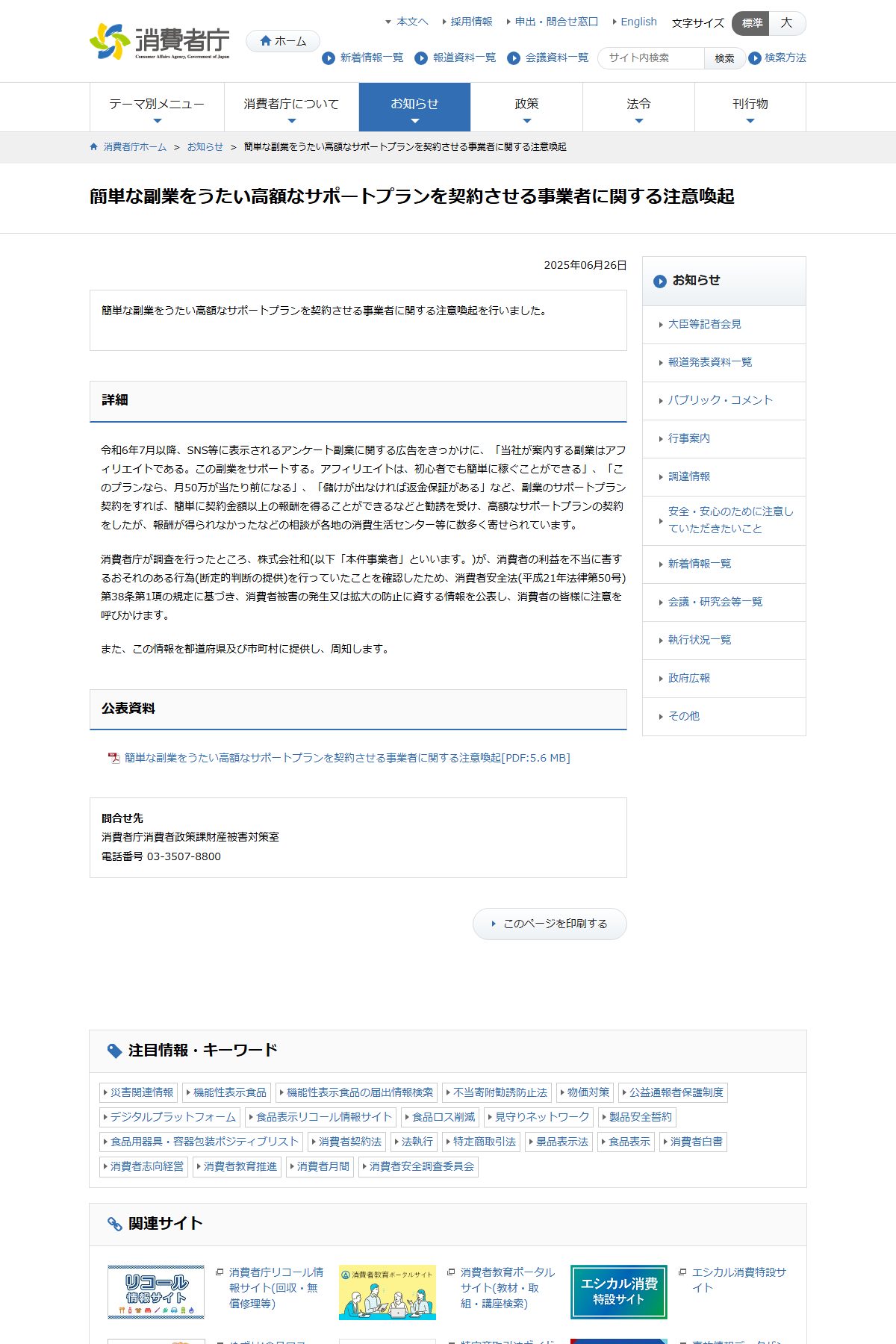Click the circle arrow icon by 新着情報一覧
The width and height of the screenshot is (896, 1344).
click(x=329, y=58)
